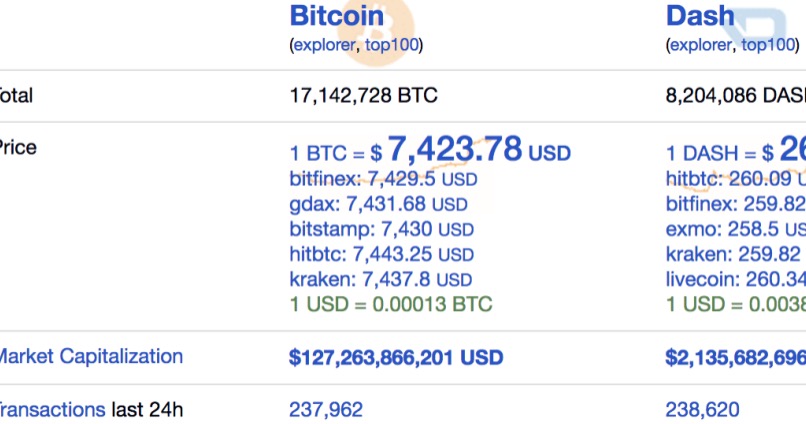
Task: Select the bitfinex 7,429.5 USD price
Action: pyautogui.click(x=383, y=179)
